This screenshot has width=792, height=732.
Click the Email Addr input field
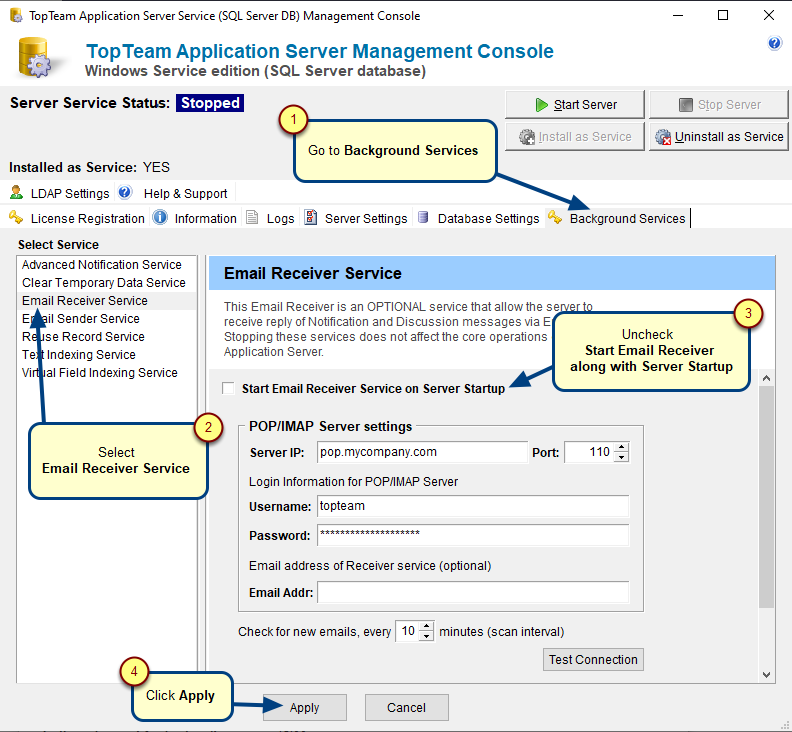pyautogui.click(x=473, y=592)
